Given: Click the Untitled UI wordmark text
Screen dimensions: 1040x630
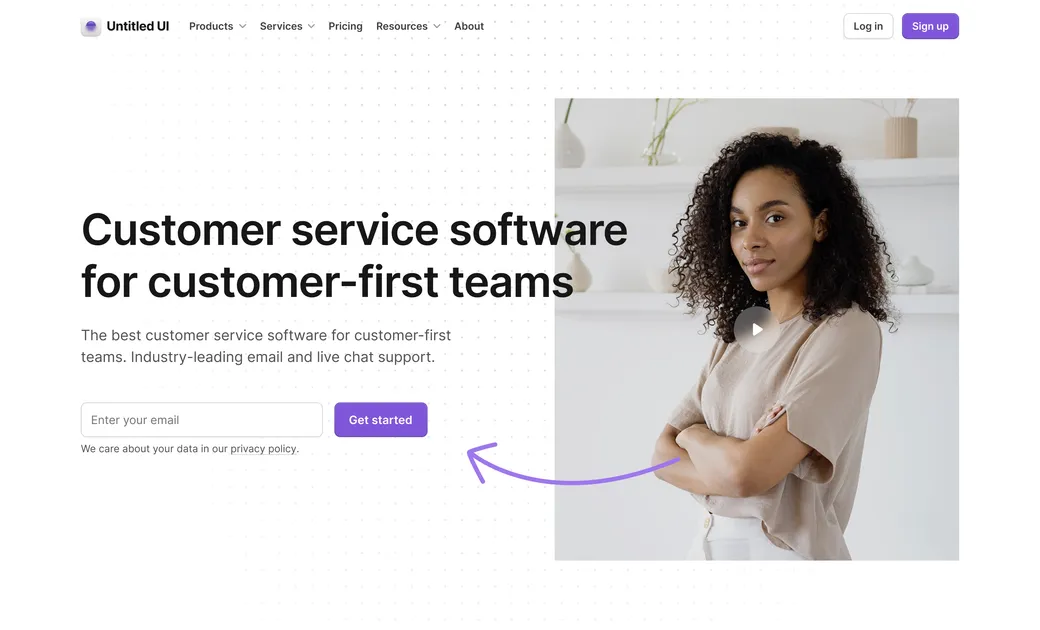Looking at the screenshot, I should [x=138, y=27].
